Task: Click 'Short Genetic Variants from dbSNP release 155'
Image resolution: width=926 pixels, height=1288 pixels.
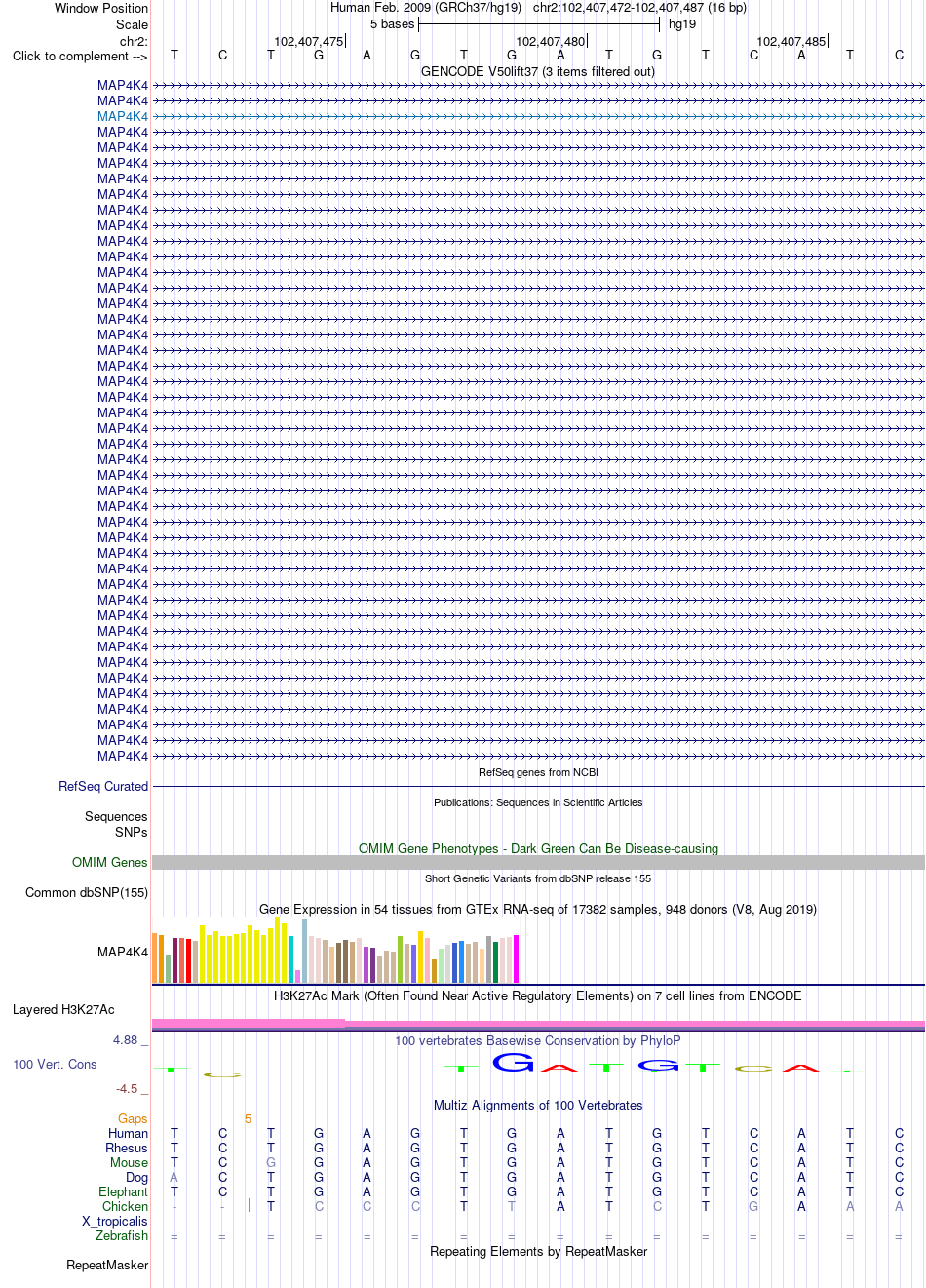Action: click(x=538, y=878)
